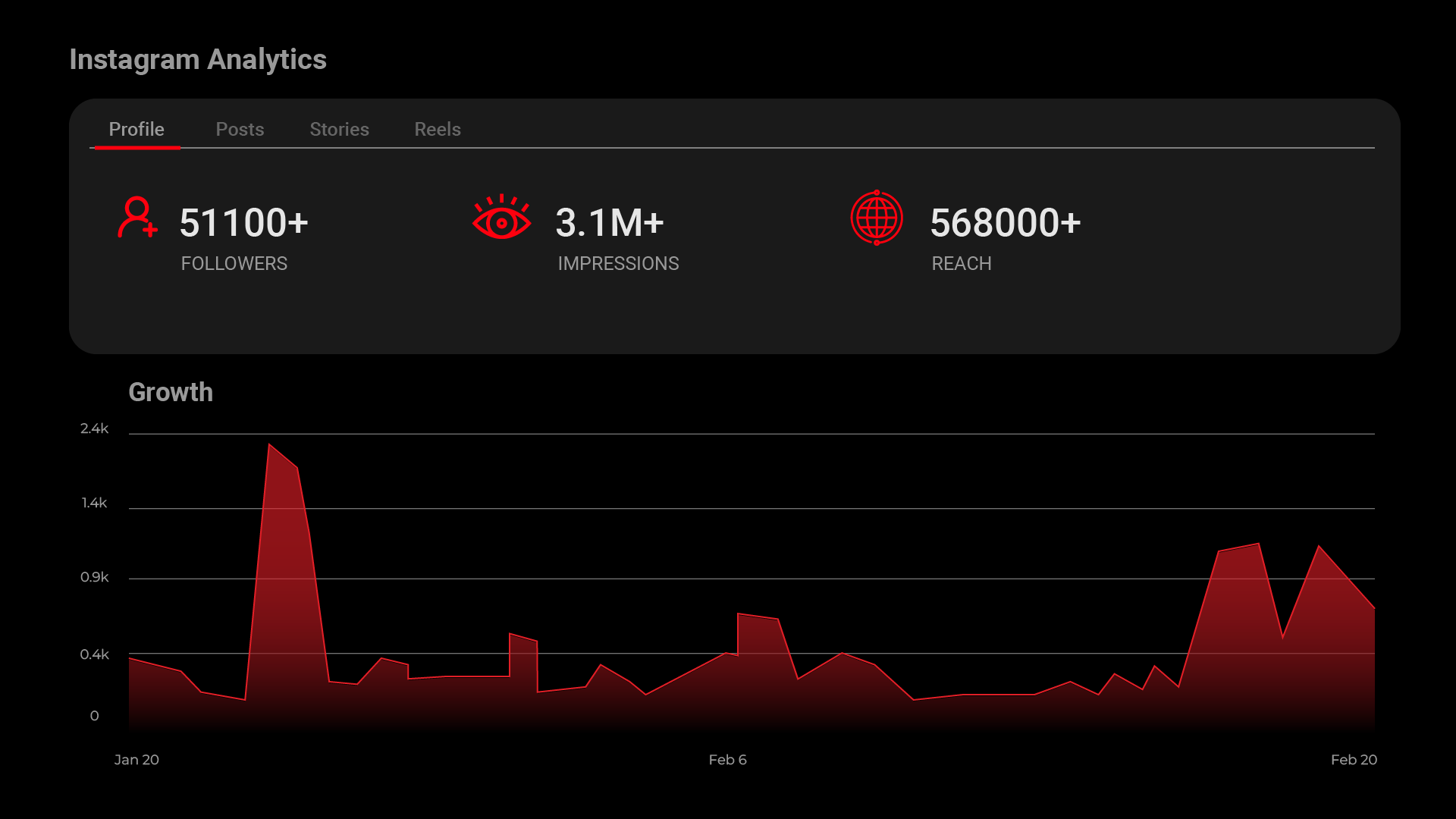Click the Instagram Analytics heading
The height and width of the screenshot is (819, 1456).
click(x=198, y=60)
